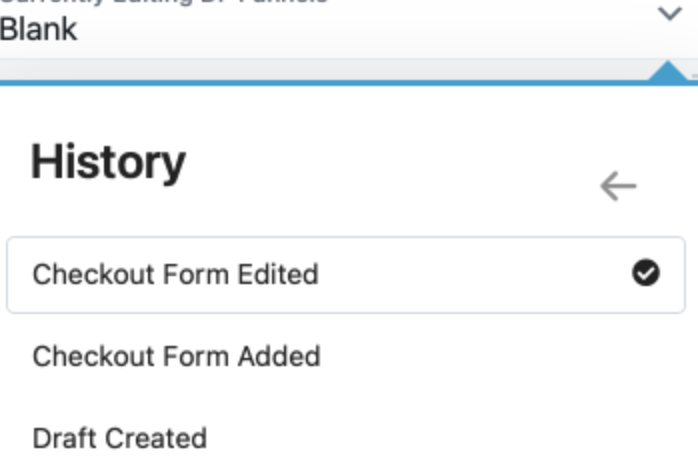The height and width of the screenshot is (476, 698).
Task: Click the blue pointer triangle under the chevron
Action: coord(669,73)
